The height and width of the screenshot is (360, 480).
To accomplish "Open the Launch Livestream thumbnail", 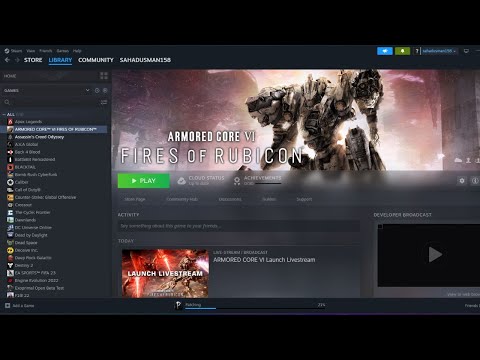I will pos(165,273).
